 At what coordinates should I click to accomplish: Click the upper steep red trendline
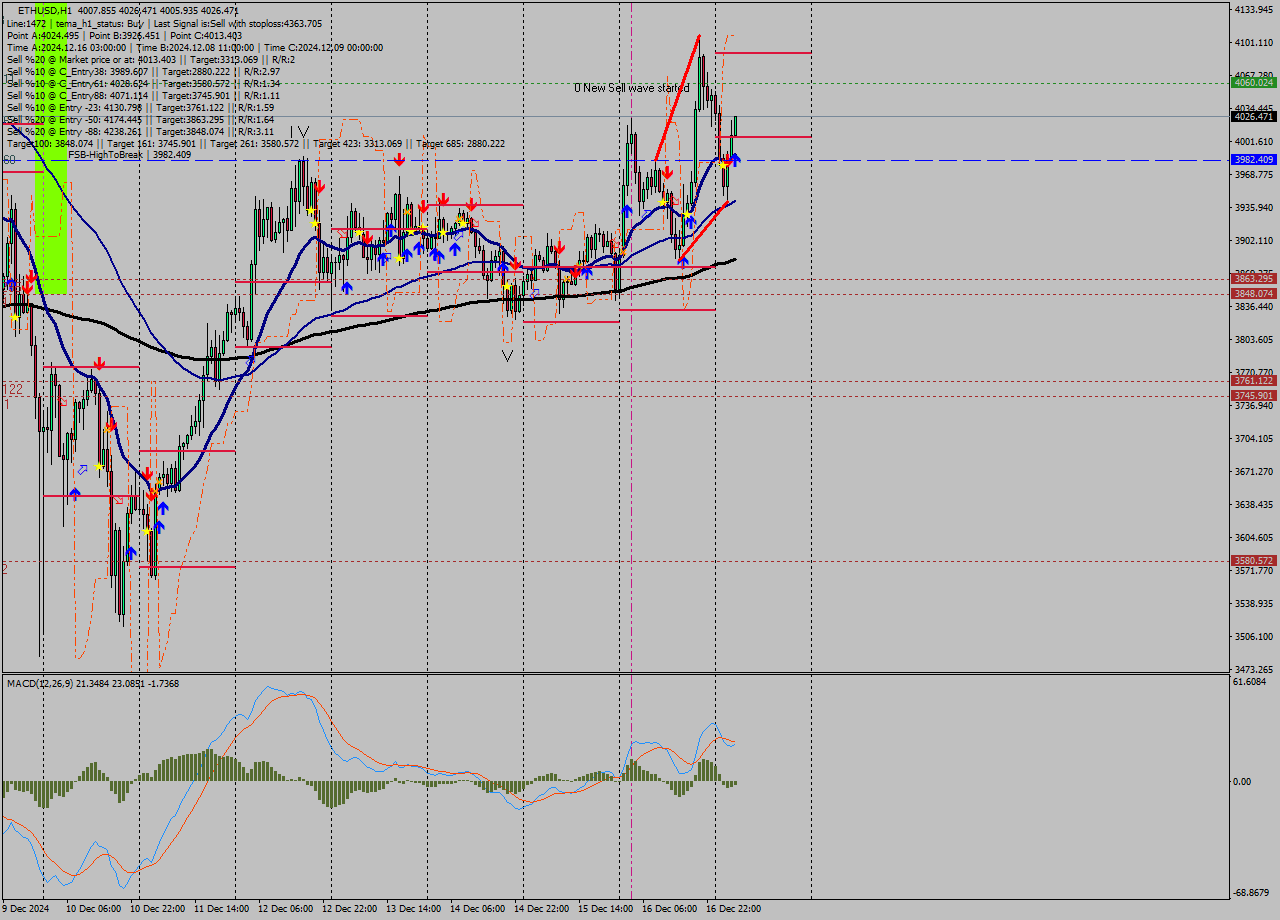pyautogui.click(x=677, y=97)
